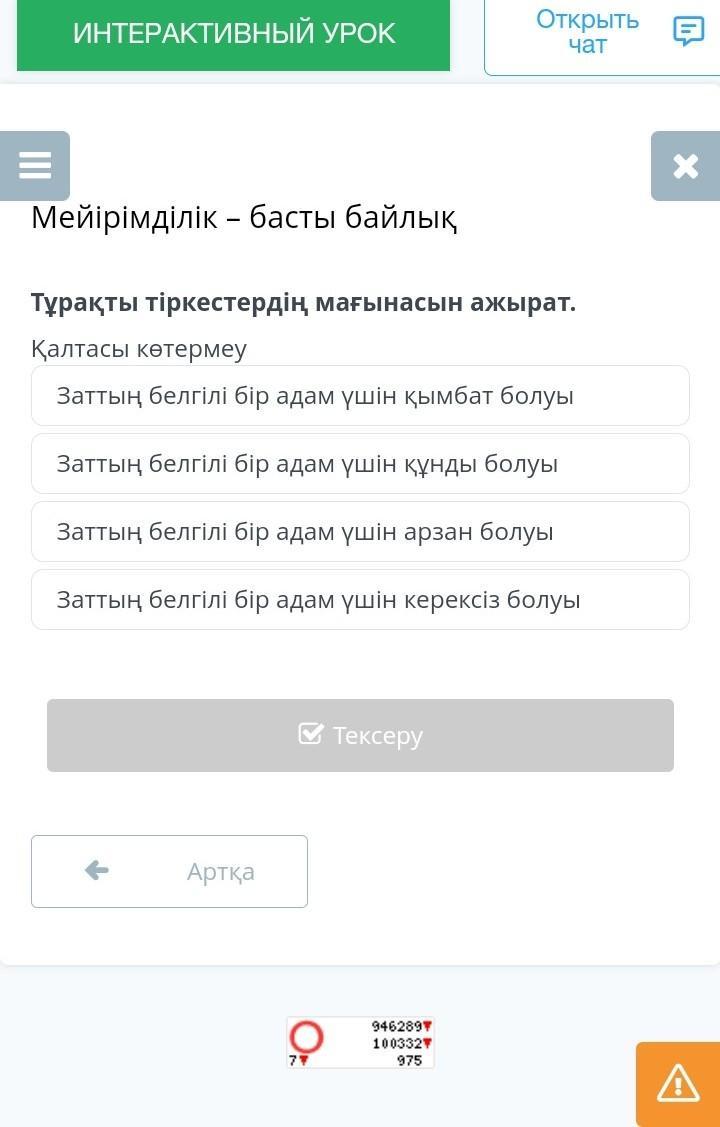This screenshot has width=720, height=1127.
Task: Open the hamburger menu
Action: pyautogui.click(x=34, y=166)
